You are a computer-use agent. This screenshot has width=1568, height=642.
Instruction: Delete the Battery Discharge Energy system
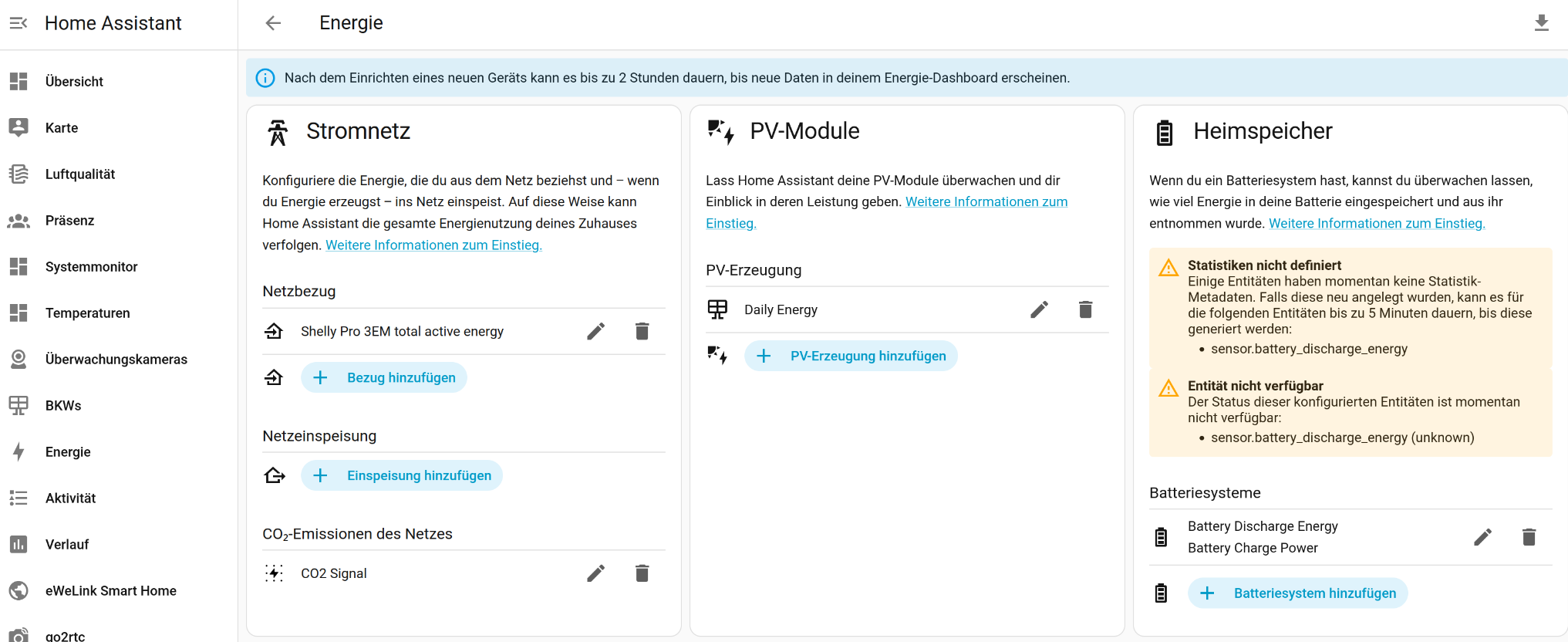pos(1529,537)
